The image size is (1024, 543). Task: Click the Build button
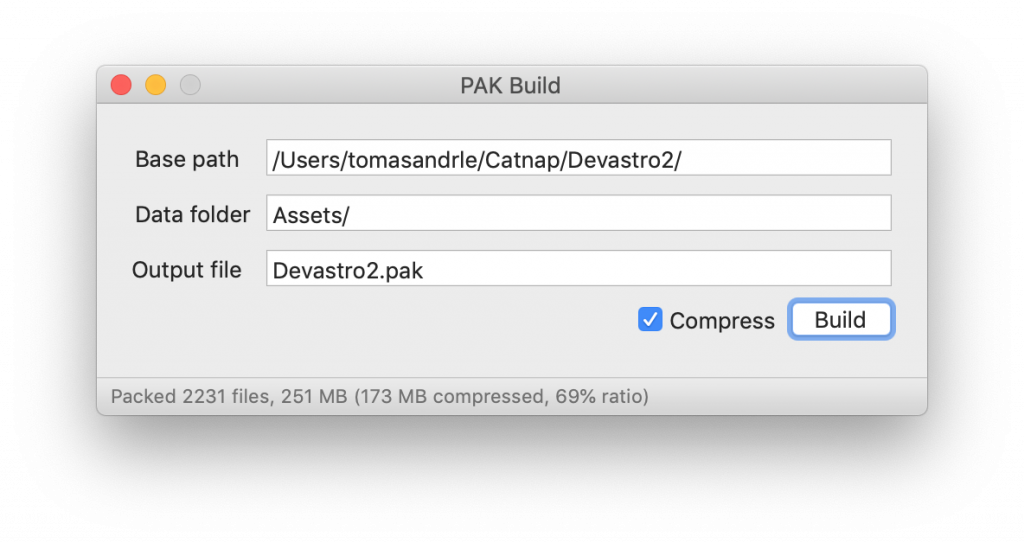point(840,320)
